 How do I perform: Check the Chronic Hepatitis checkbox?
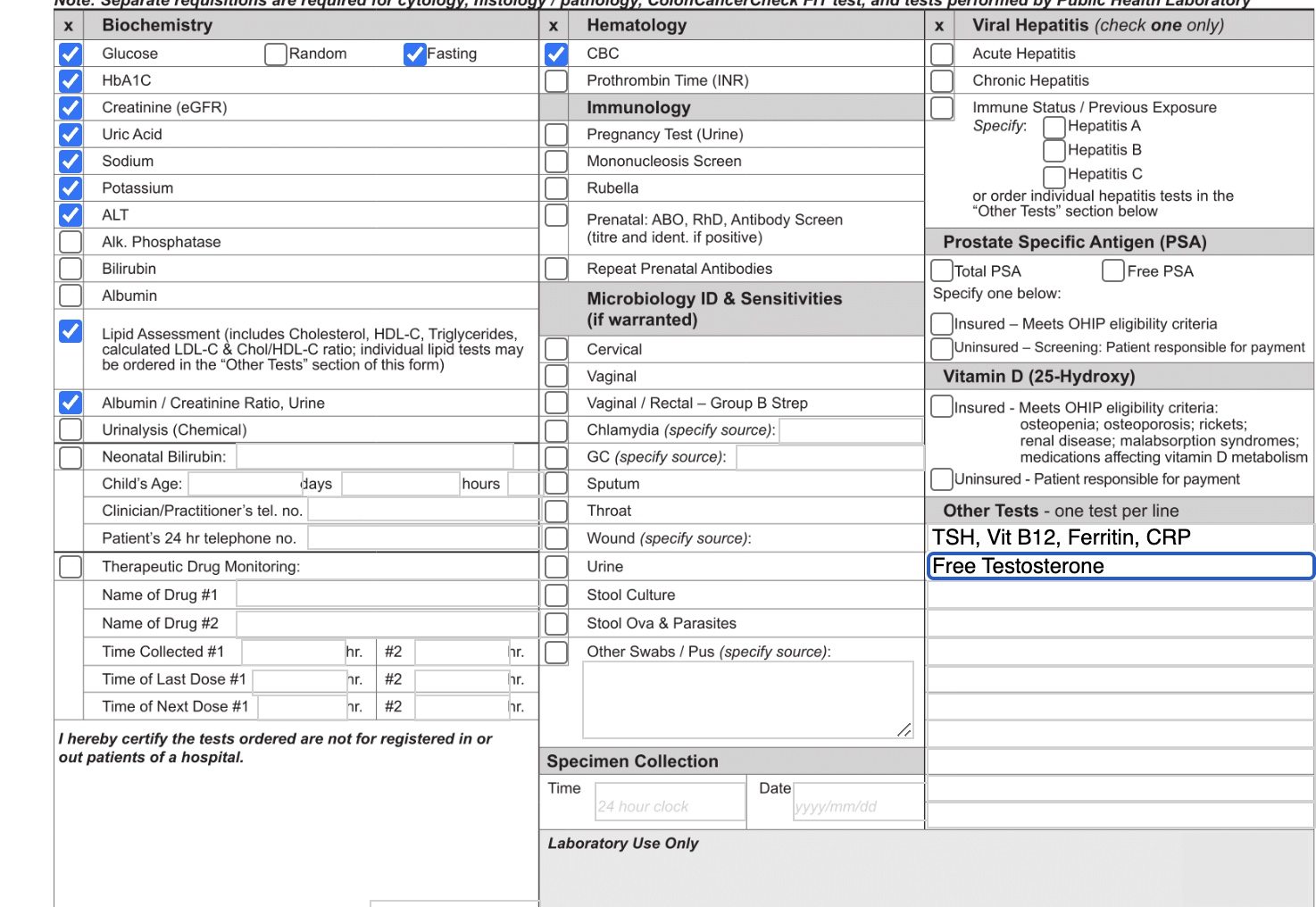click(x=942, y=81)
